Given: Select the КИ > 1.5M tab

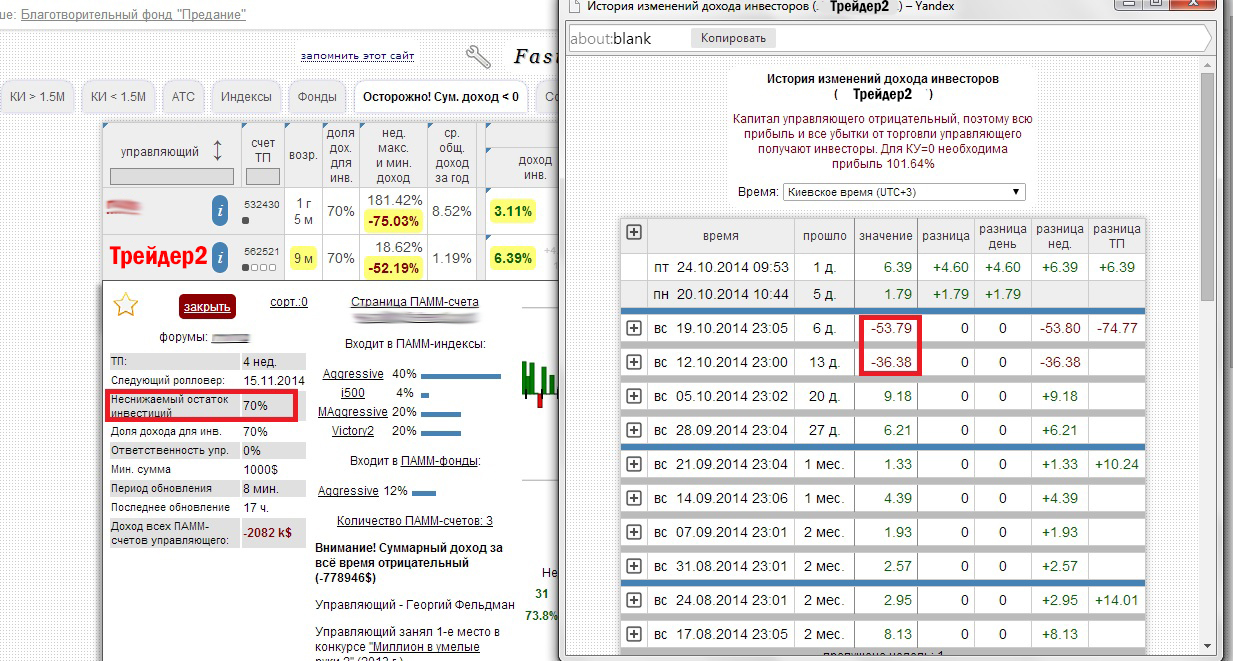Looking at the screenshot, I should [x=37, y=97].
